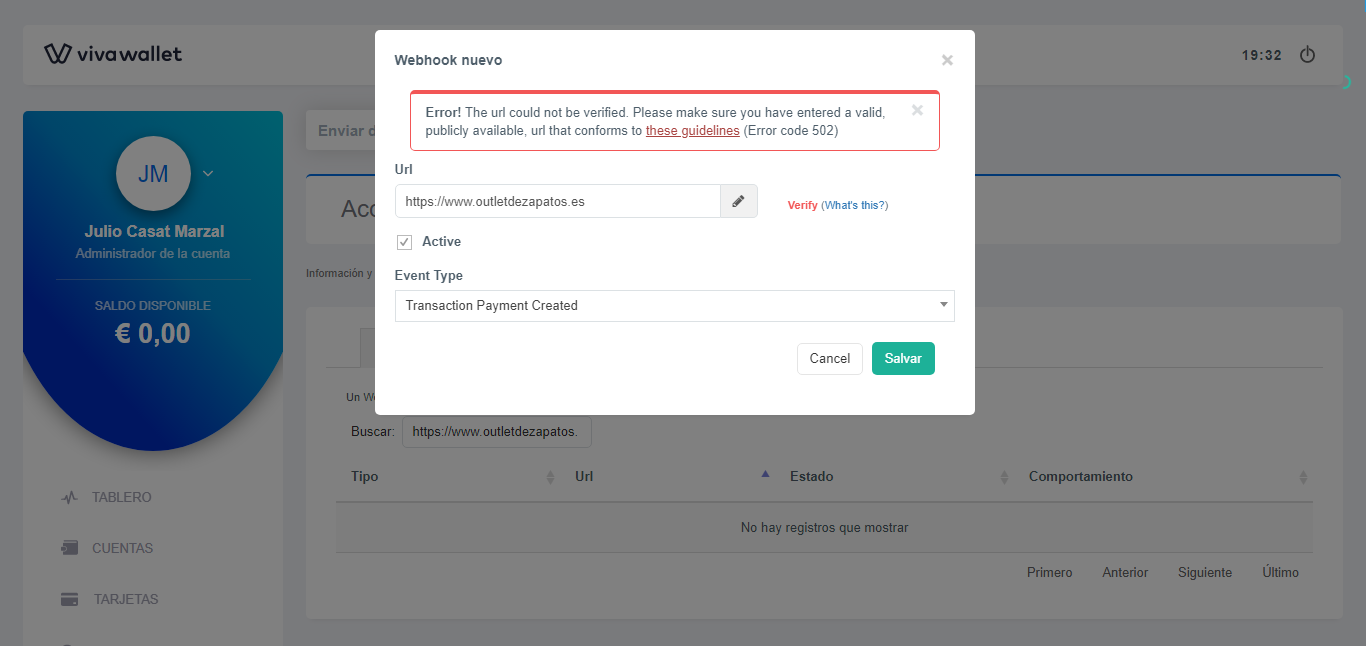Expand the account menu chevron next to JM
Viewport: 1366px width, 646px height.
point(207,173)
